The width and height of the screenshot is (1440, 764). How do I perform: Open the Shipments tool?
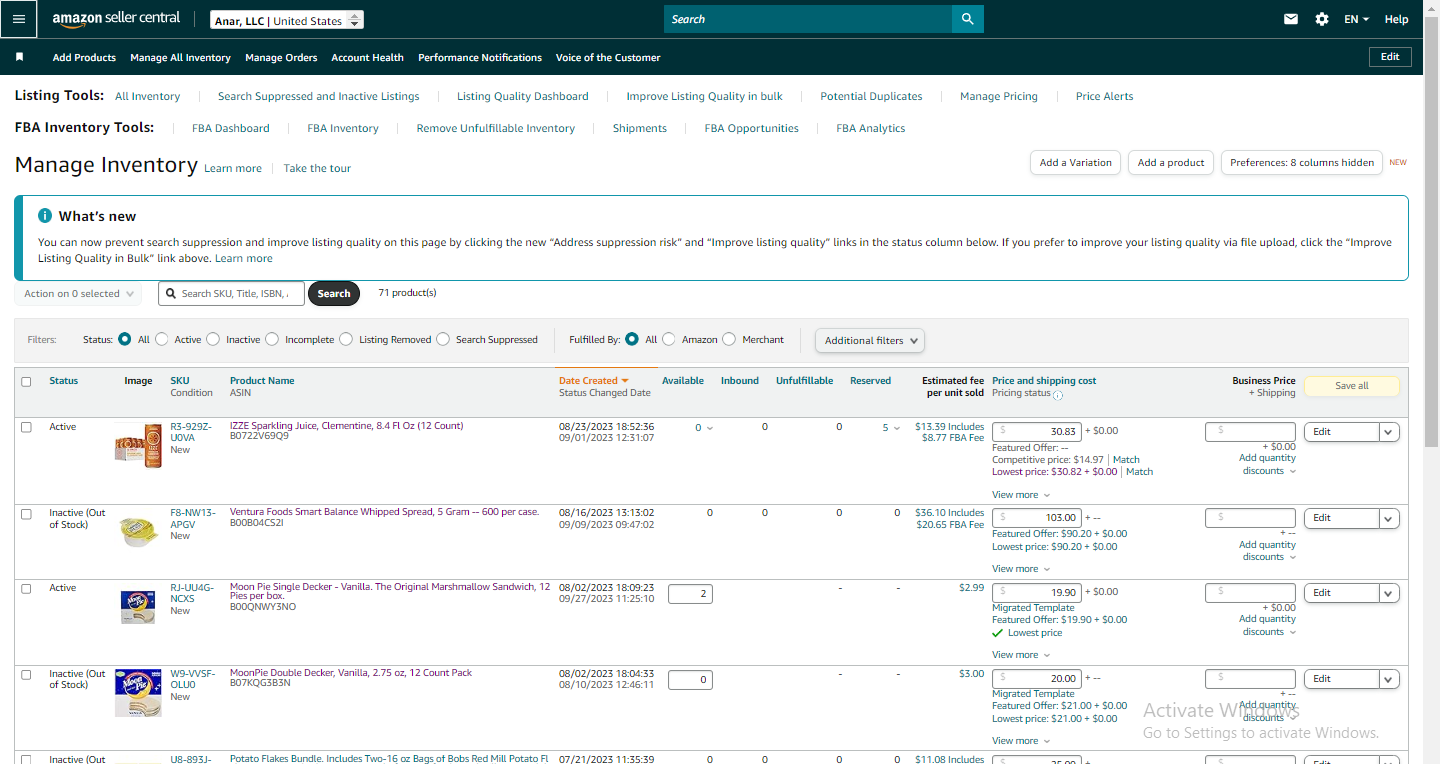[640, 129]
